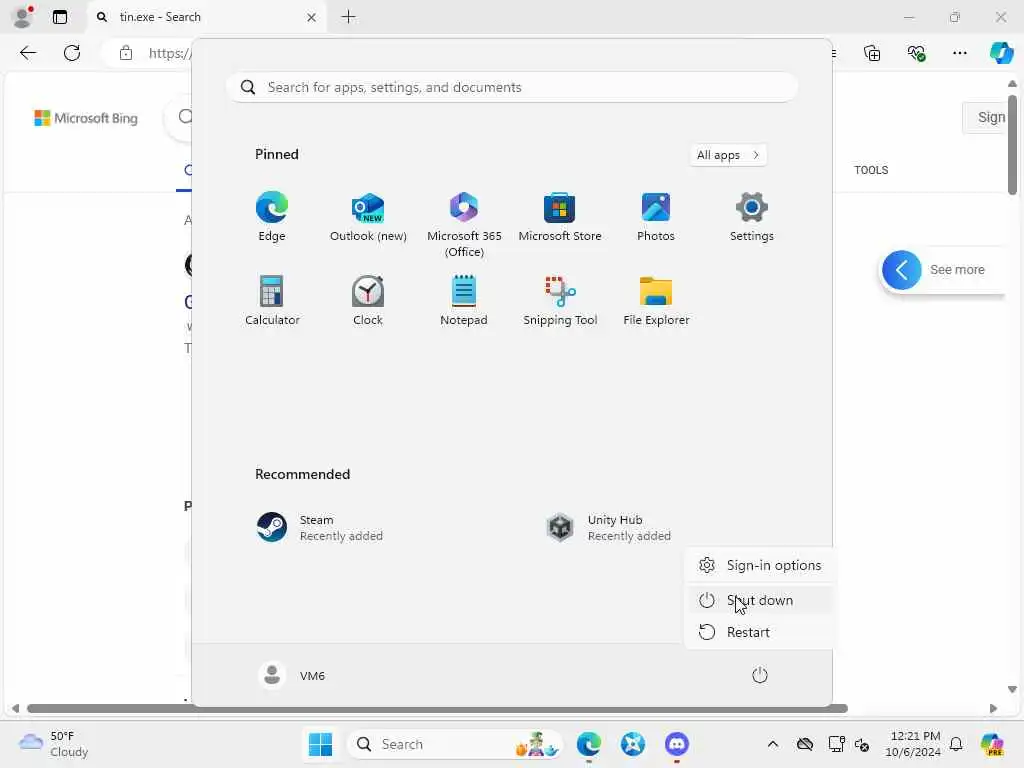Open Bing TOOLS option
The width and height of the screenshot is (1024, 768).
coord(871,170)
